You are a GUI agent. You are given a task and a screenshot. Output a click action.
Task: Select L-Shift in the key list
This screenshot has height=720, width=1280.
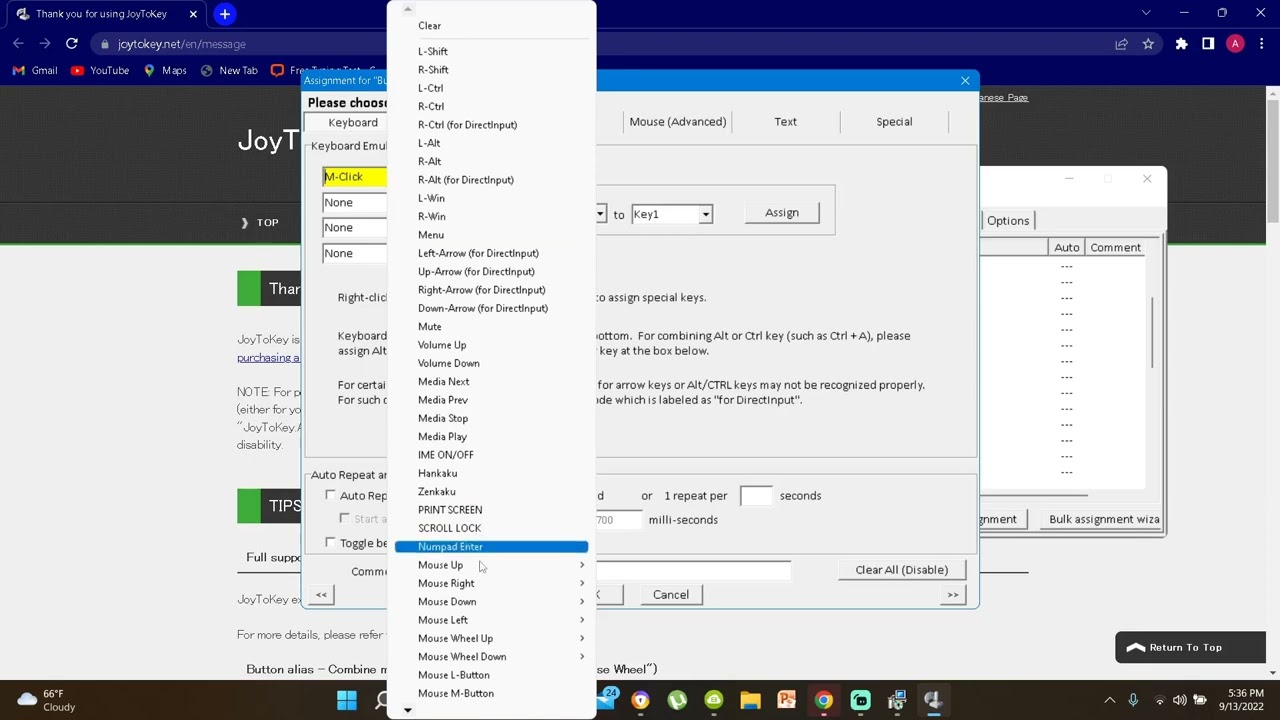coord(491,51)
